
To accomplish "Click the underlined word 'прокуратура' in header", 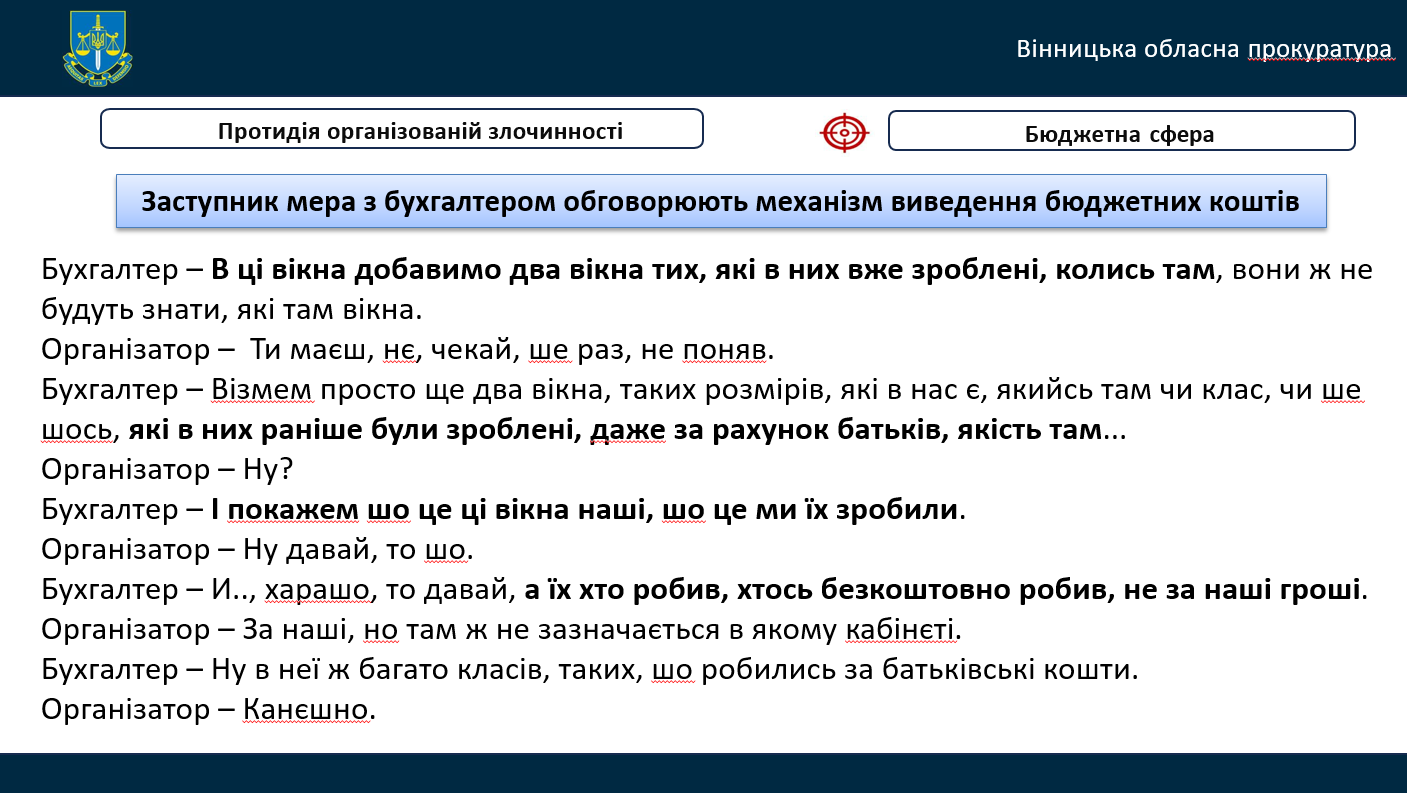I will click(1319, 49).
